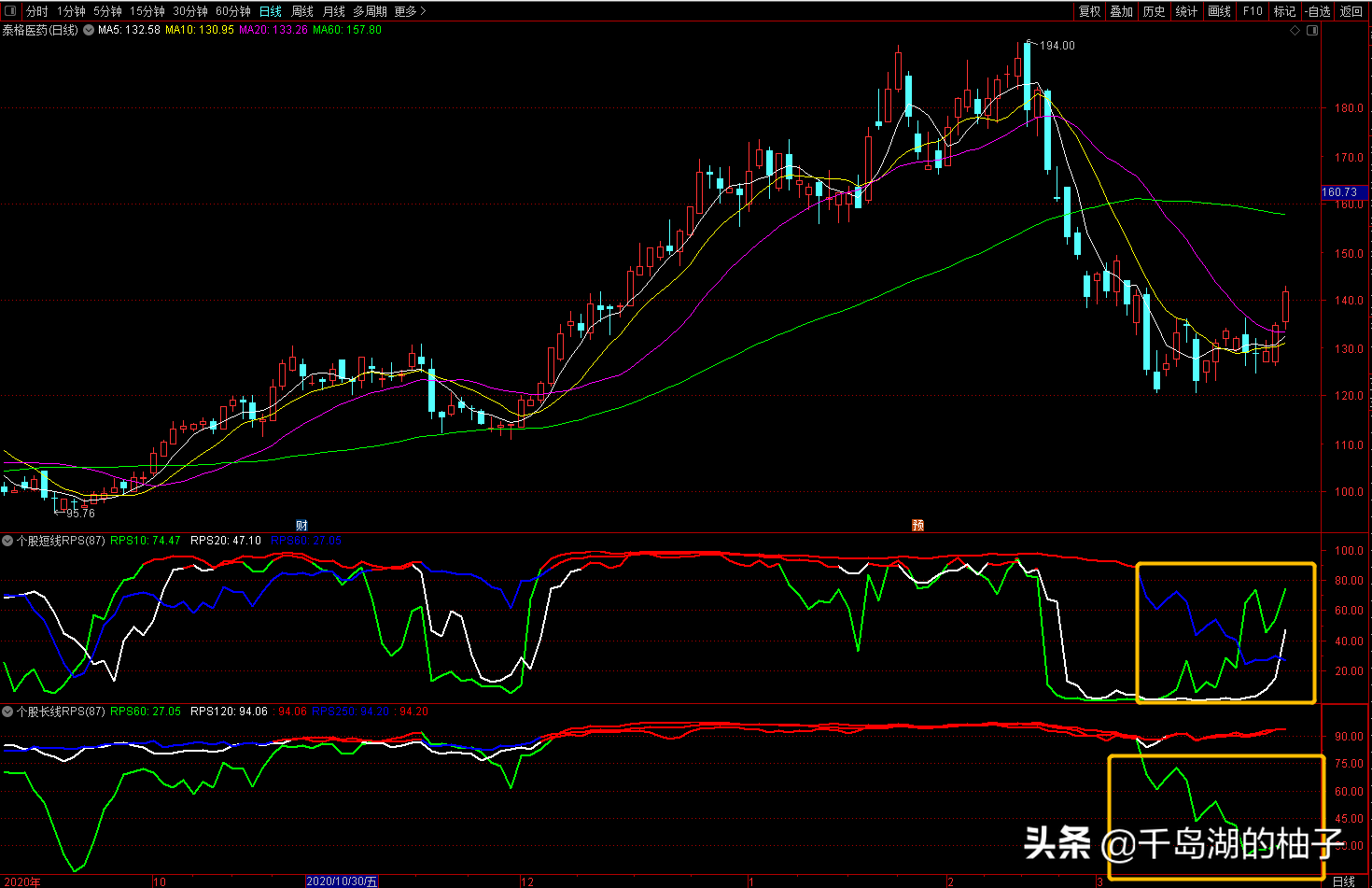Switch to 60分钟 period
Image resolution: width=1372 pixels, height=888 pixels.
pyautogui.click(x=233, y=11)
